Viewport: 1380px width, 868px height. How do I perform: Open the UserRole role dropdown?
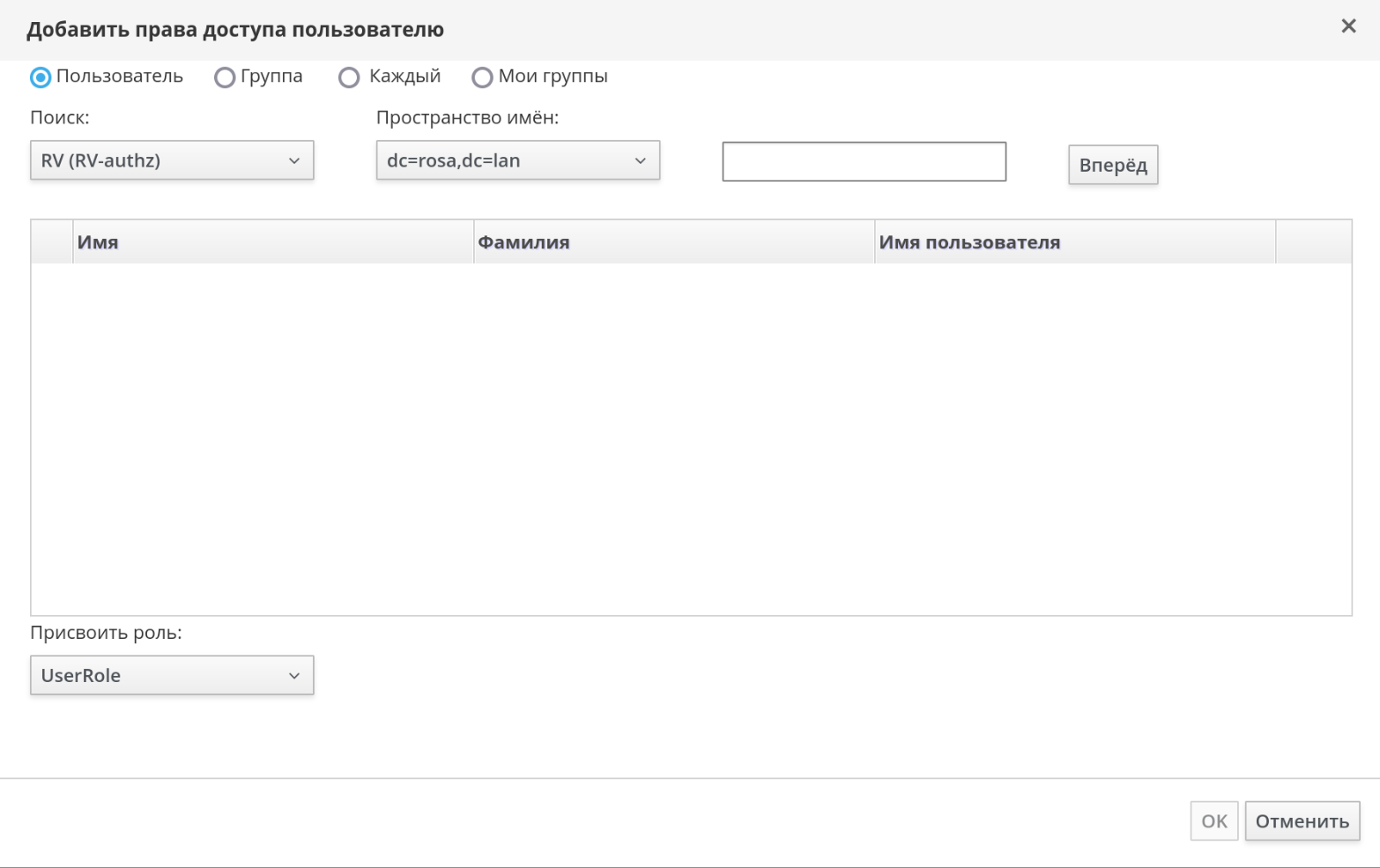[x=172, y=675]
